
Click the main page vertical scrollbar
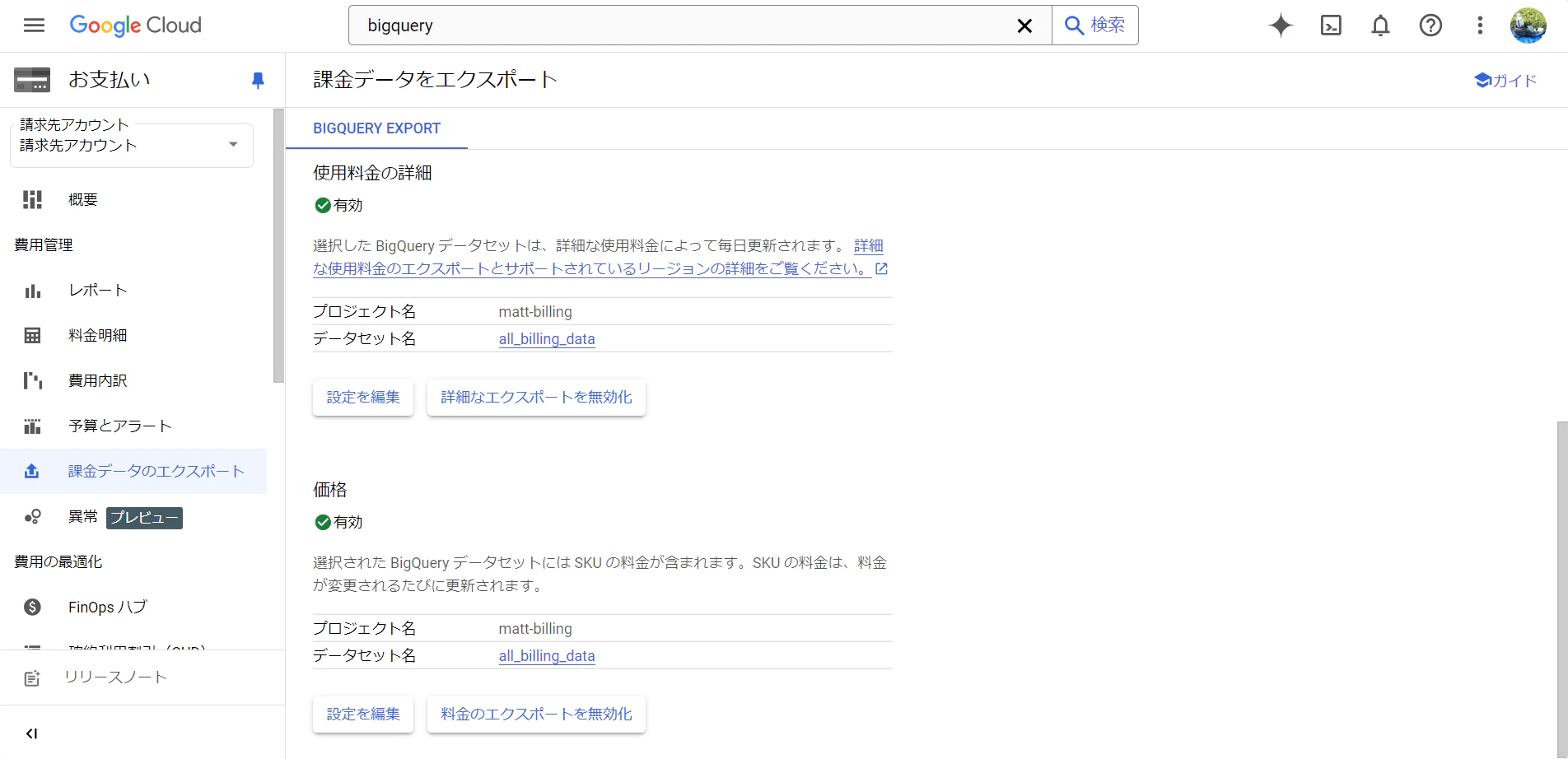(x=1562, y=589)
